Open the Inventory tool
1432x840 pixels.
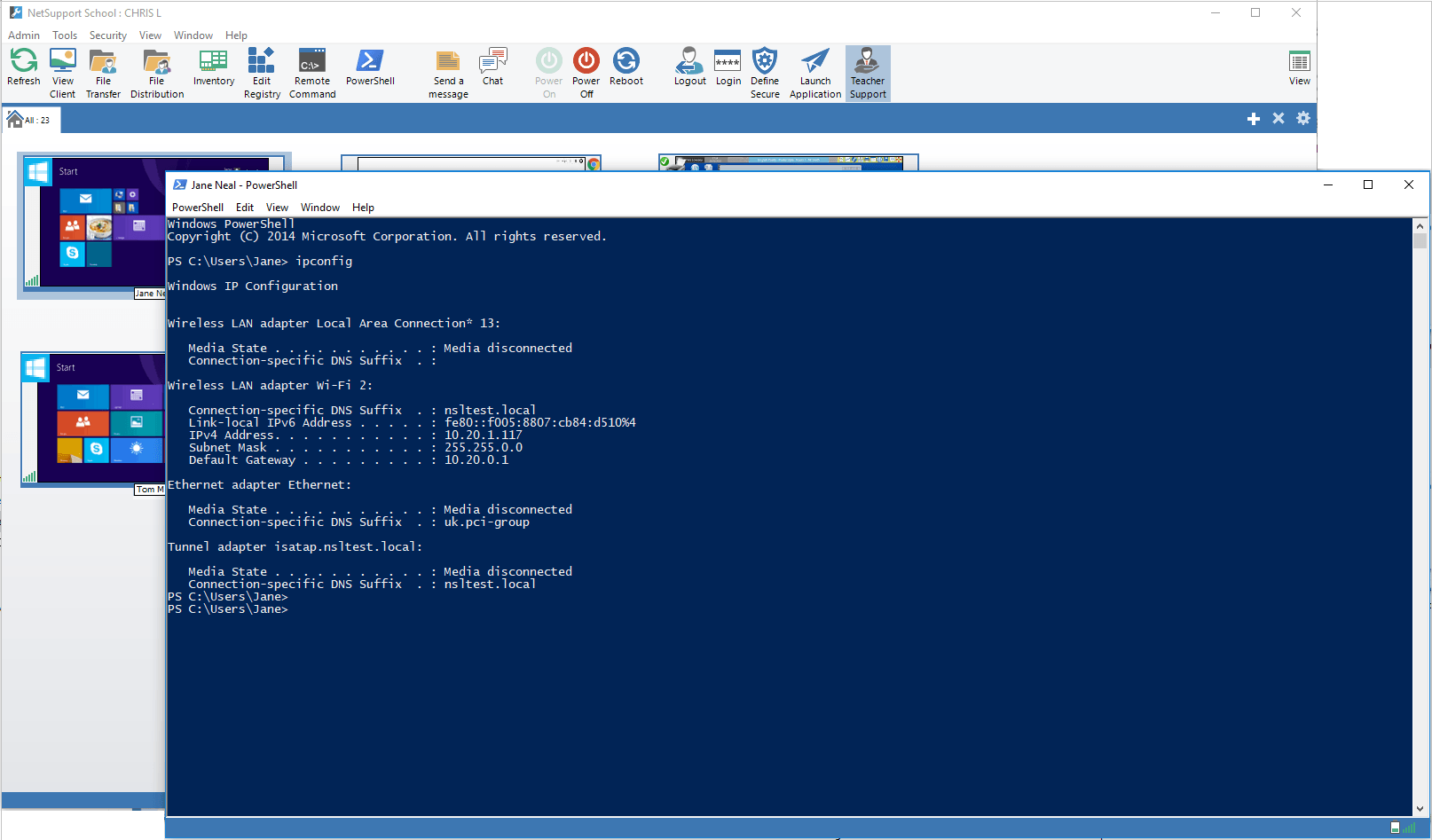[214, 67]
